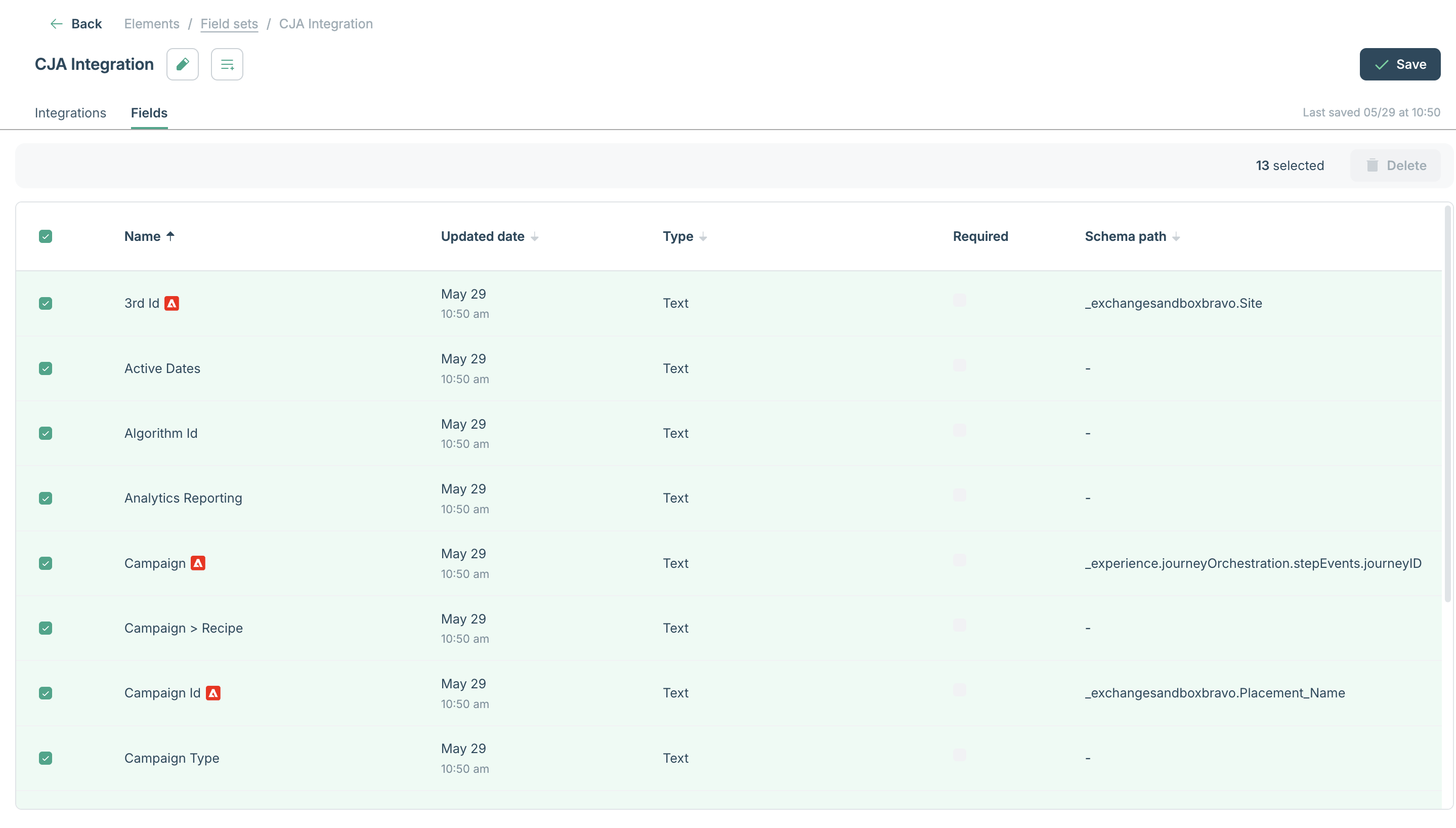Deselect the Campaign row checkbox
The height and width of the screenshot is (828, 1456).
tap(46, 563)
